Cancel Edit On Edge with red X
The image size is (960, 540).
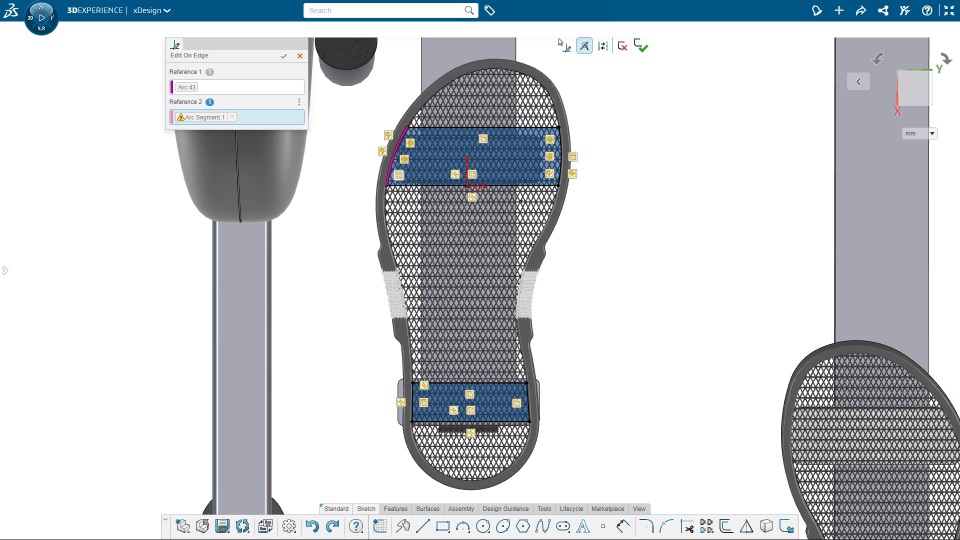point(300,56)
